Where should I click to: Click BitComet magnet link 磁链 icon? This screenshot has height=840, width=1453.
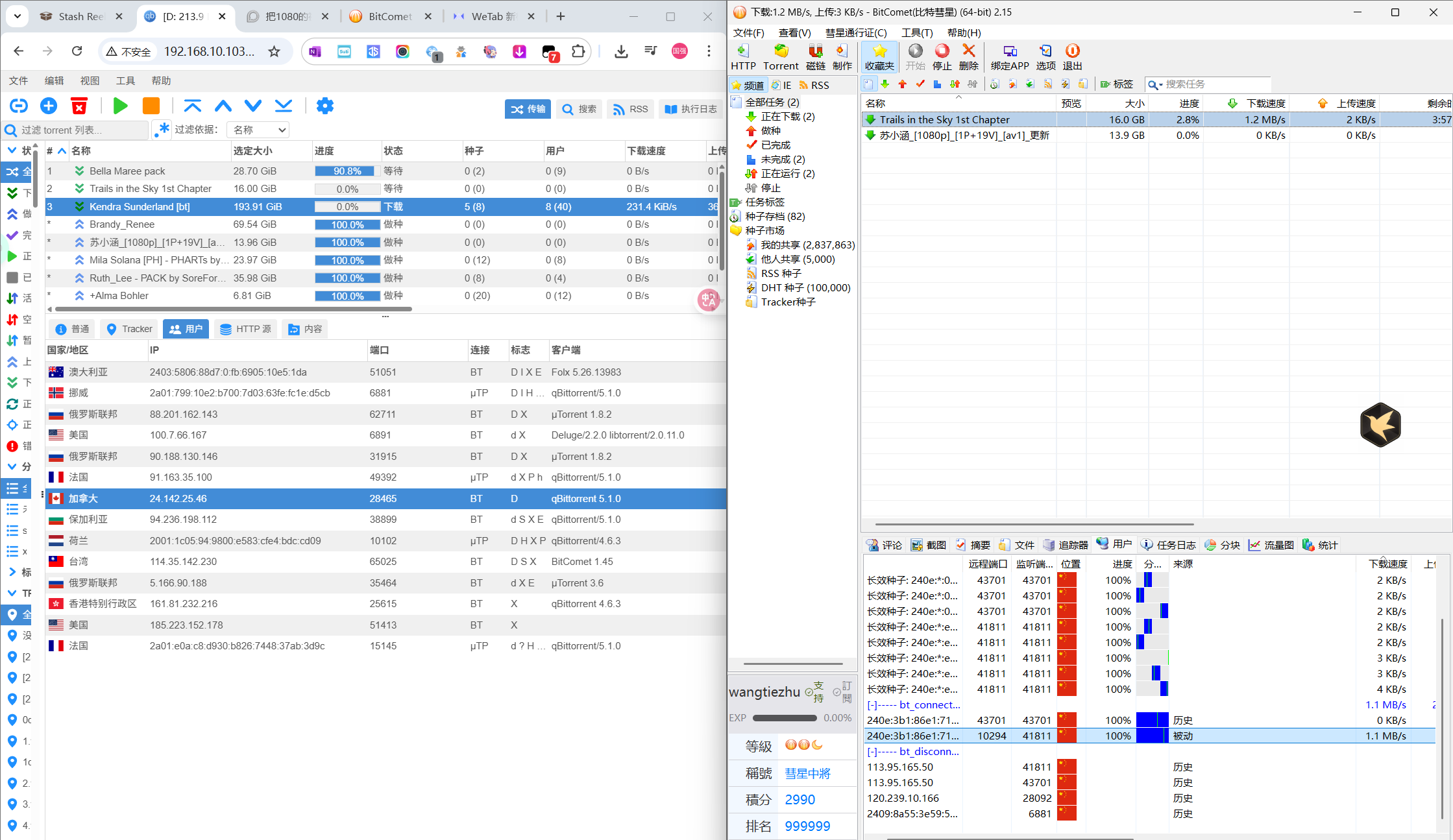(815, 56)
